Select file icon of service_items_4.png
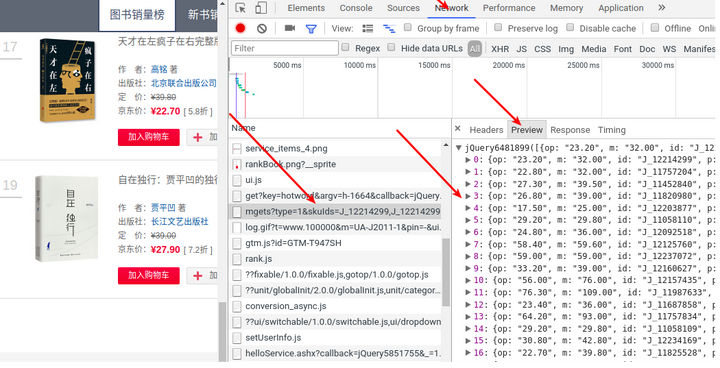Screen dimensions: 720x368 pos(237,148)
